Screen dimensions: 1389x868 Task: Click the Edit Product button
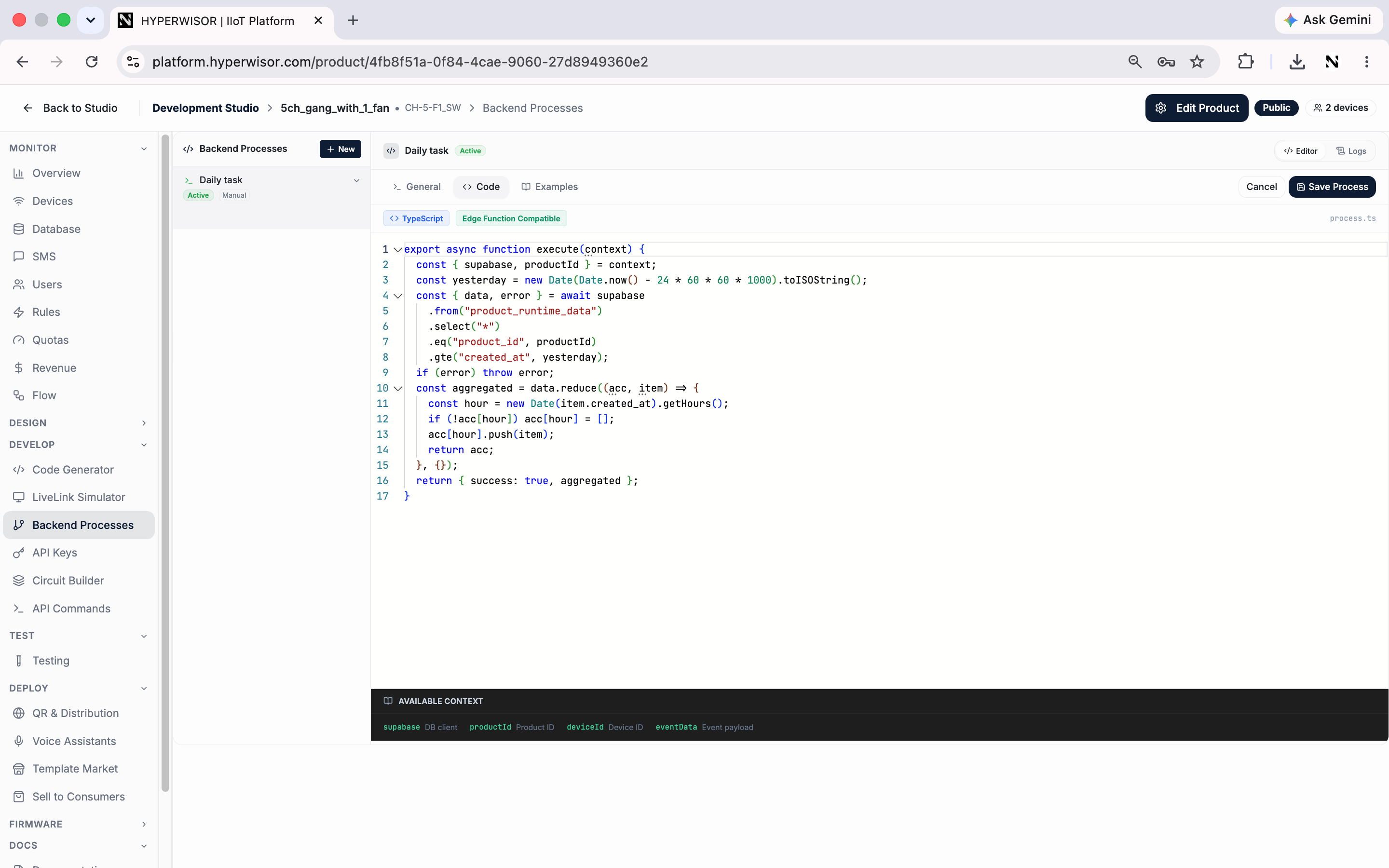tap(1197, 108)
